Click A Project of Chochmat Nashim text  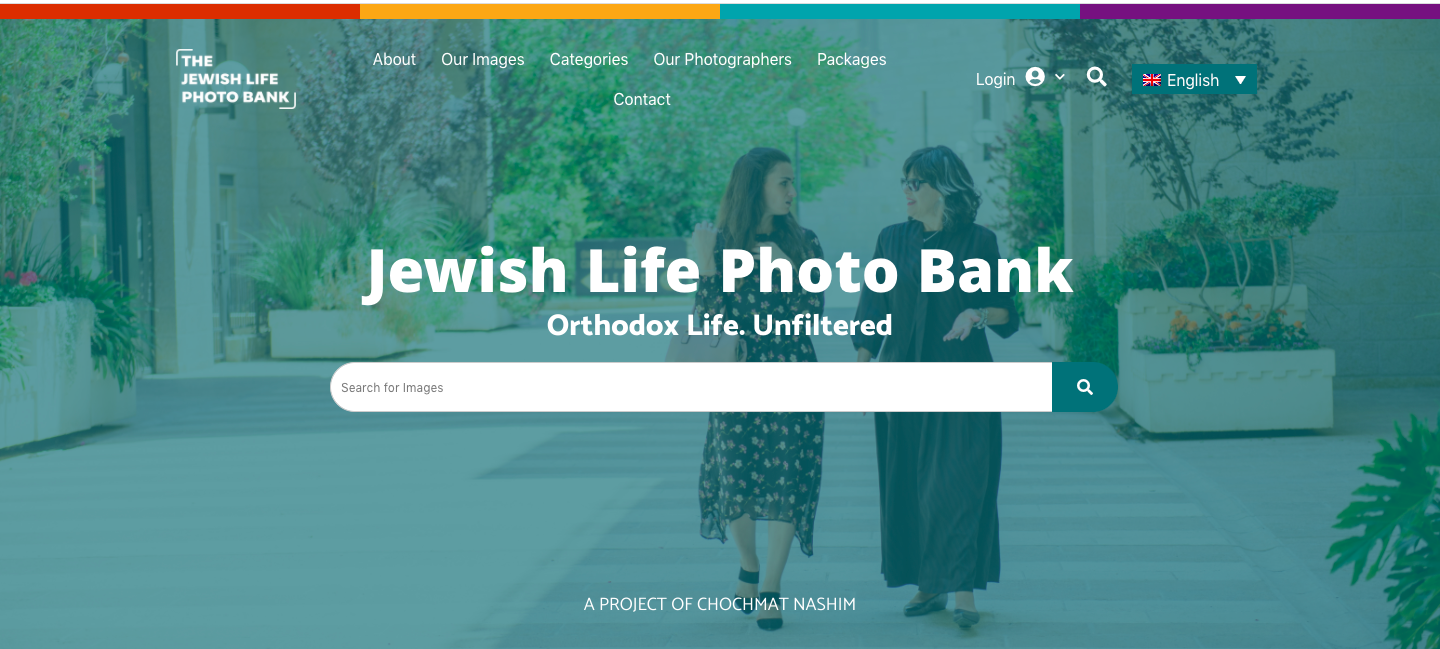tap(720, 604)
